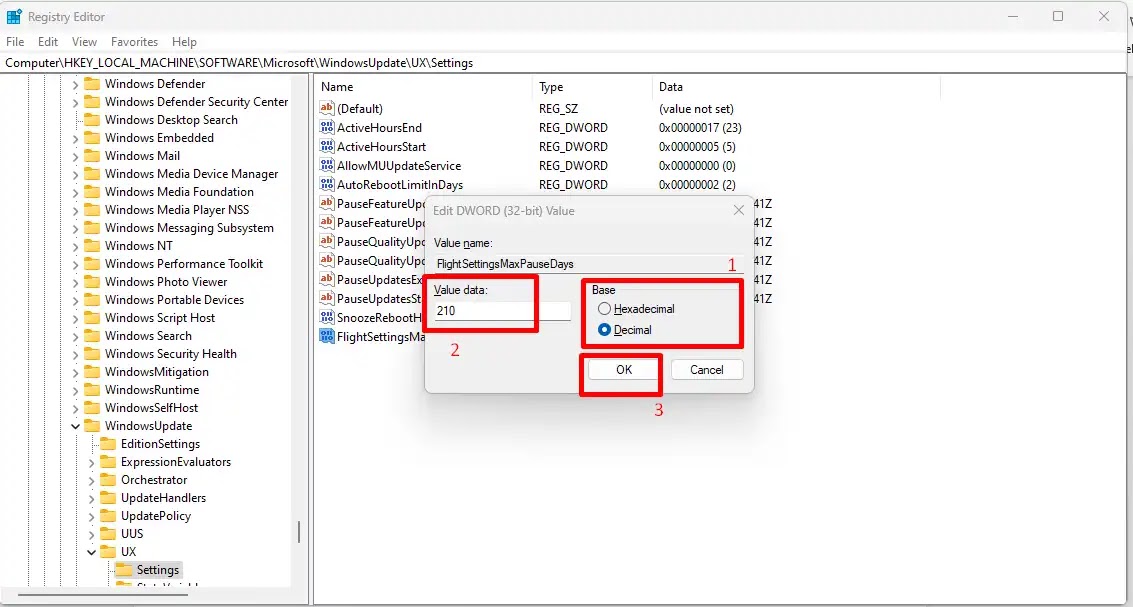The height and width of the screenshot is (607, 1133).
Task: Click the FlightSettingsMa... DWORD icon
Action: [327, 336]
